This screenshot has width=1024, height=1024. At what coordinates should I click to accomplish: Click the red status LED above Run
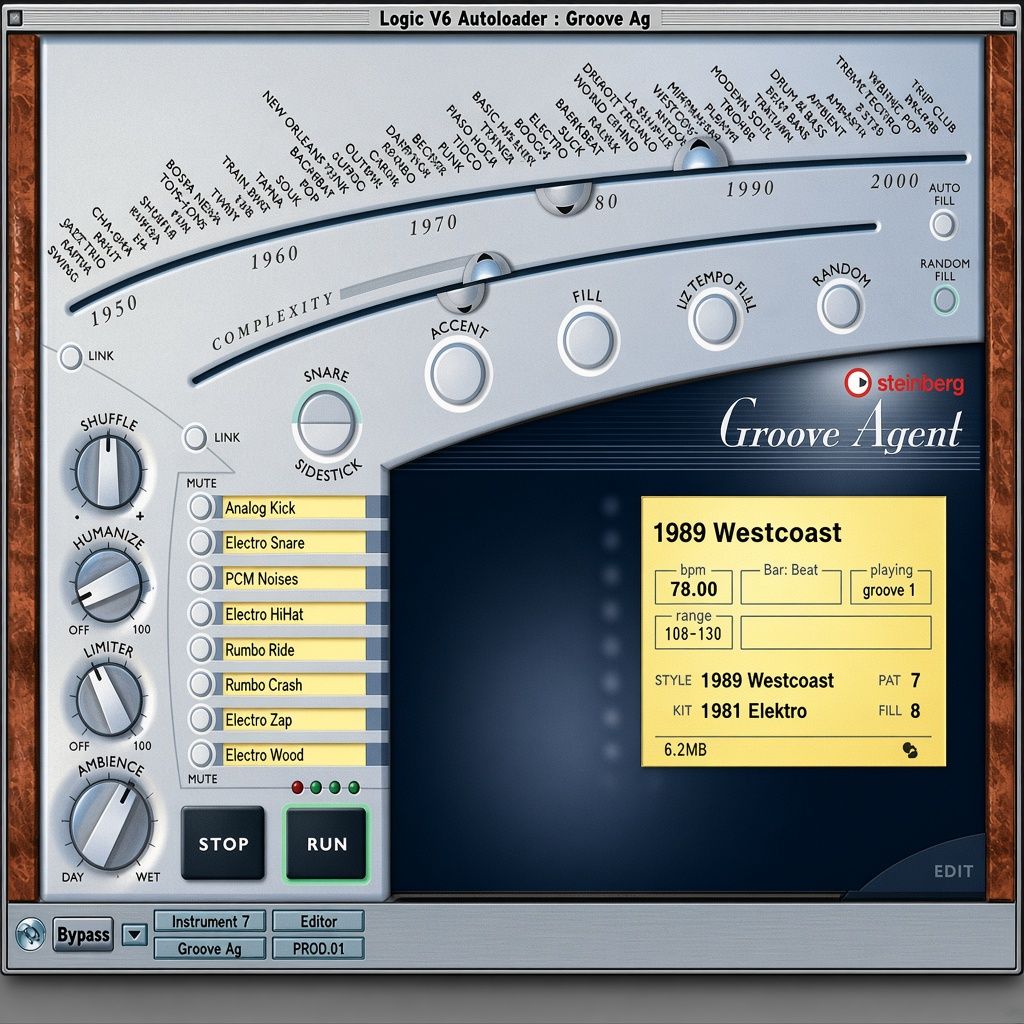click(x=297, y=787)
